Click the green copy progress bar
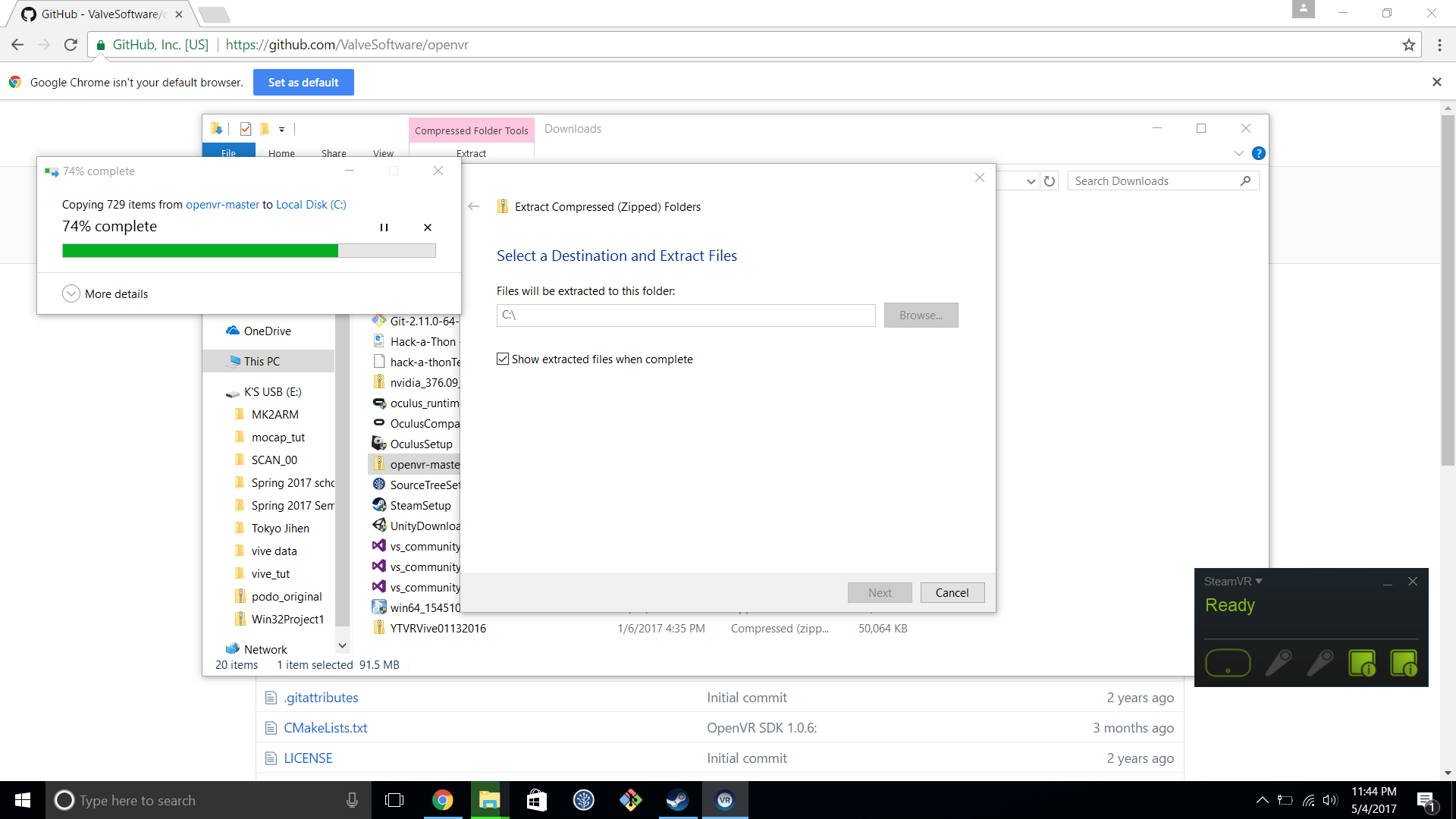The width and height of the screenshot is (1456, 819). pyautogui.click(x=249, y=251)
